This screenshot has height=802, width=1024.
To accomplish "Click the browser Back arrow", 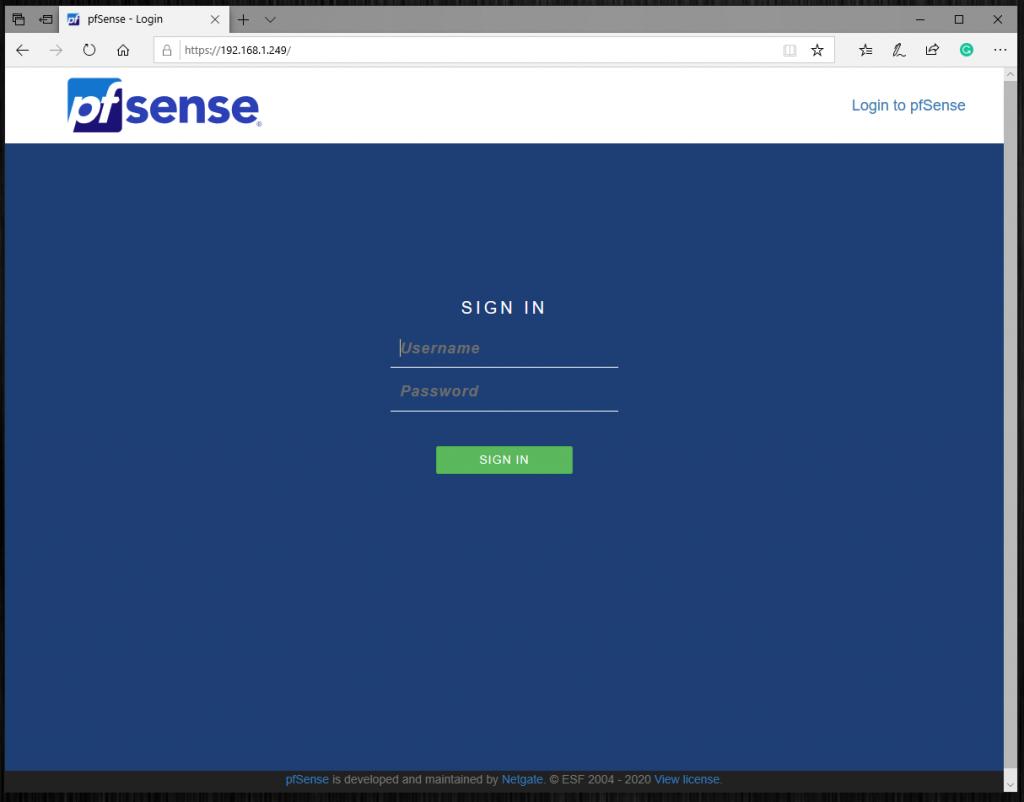I will coord(22,50).
